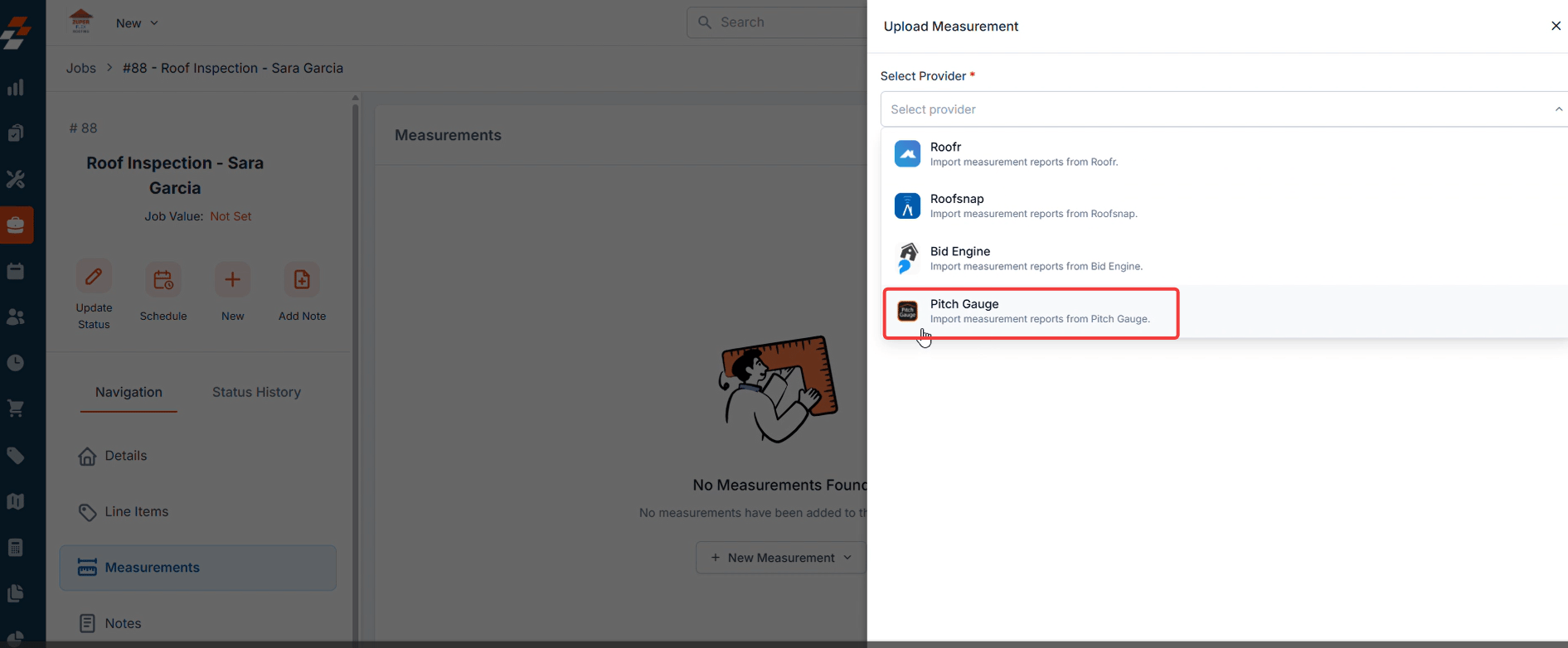Image resolution: width=1568 pixels, height=648 pixels.
Task: Click the price tag sidebar icon
Action: [16, 455]
